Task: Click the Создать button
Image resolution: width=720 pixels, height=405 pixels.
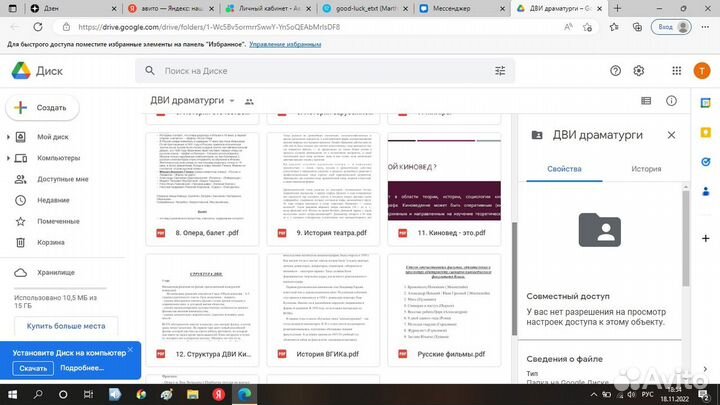Action: pos(42,107)
